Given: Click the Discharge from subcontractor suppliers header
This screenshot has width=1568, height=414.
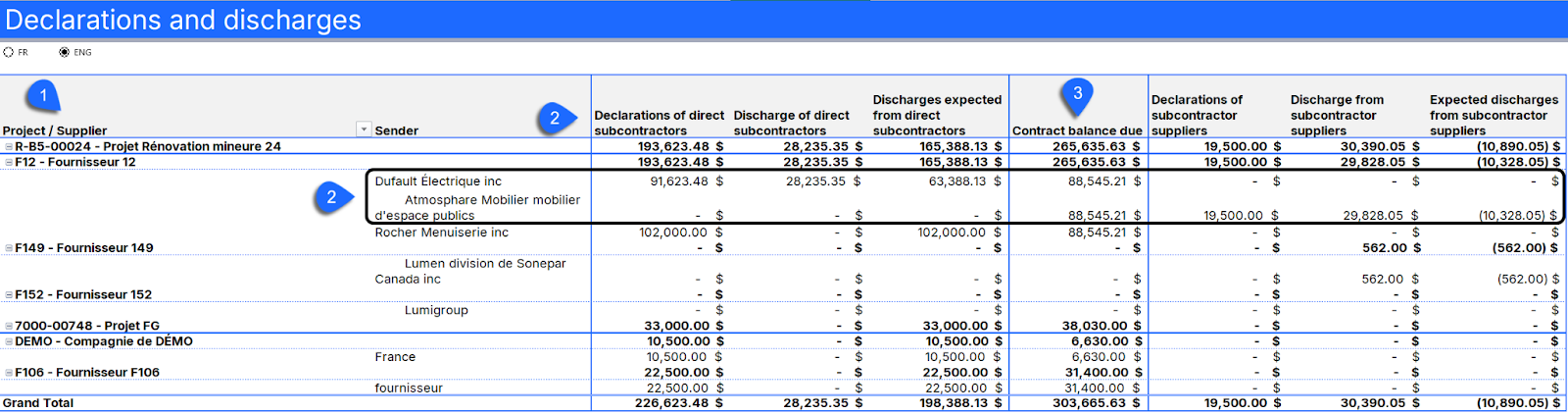Looking at the screenshot, I should 1337,115.
